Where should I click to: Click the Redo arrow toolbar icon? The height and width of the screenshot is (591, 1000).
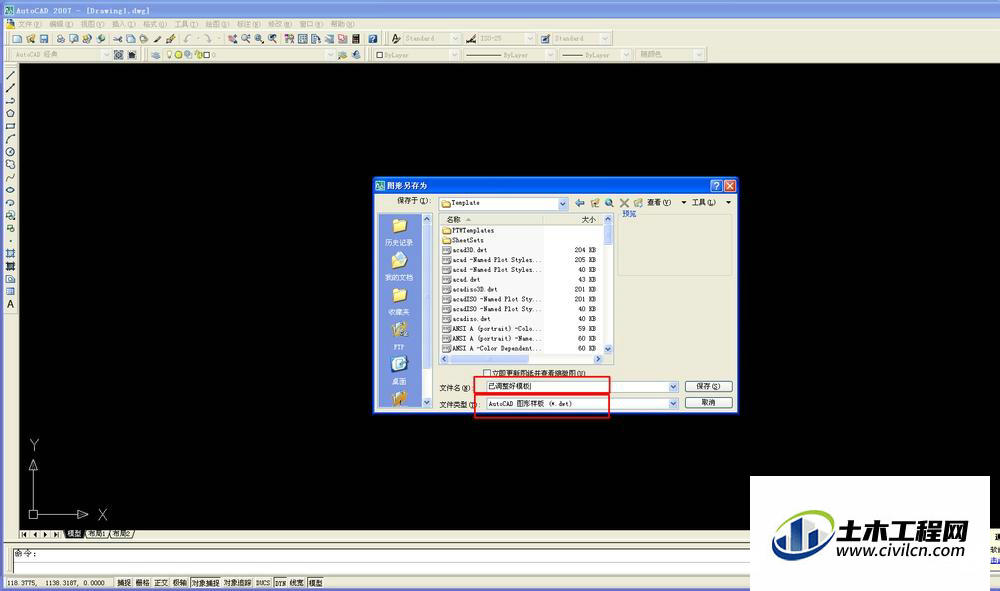pos(207,39)
